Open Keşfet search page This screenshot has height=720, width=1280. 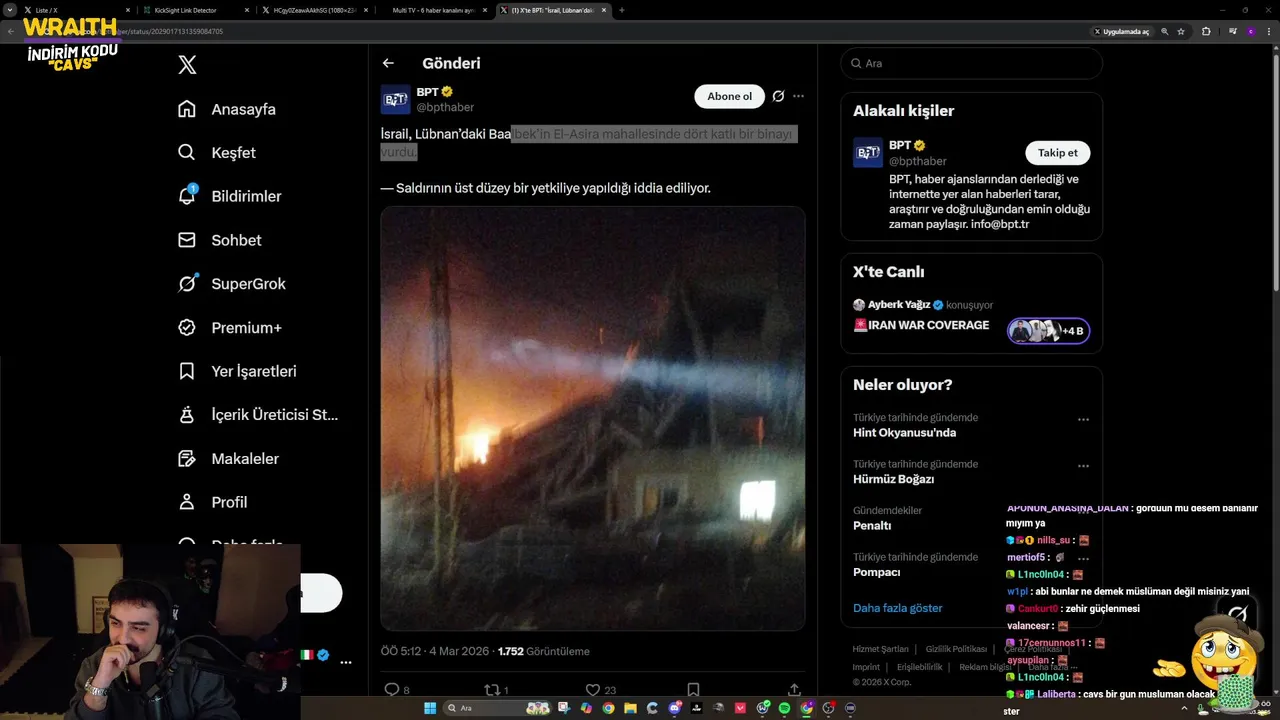point(216,153)
